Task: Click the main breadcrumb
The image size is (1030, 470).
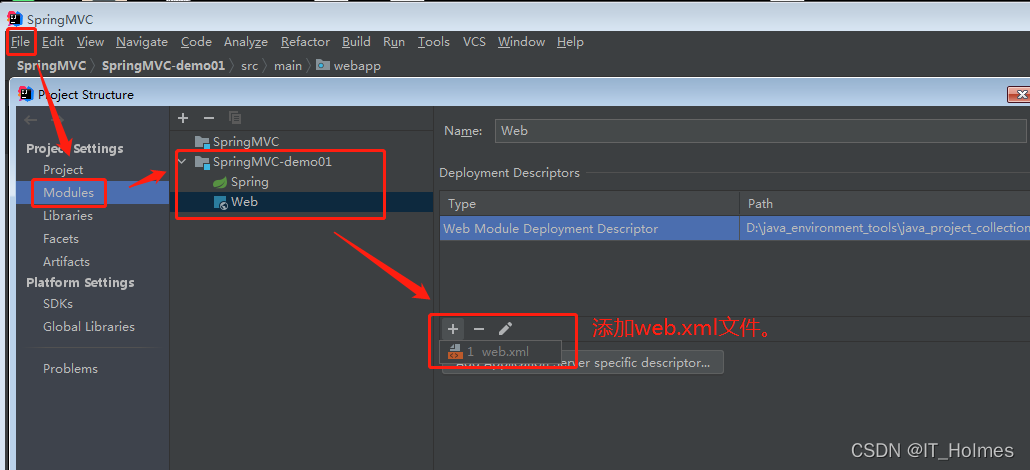Action: point(288,66)
